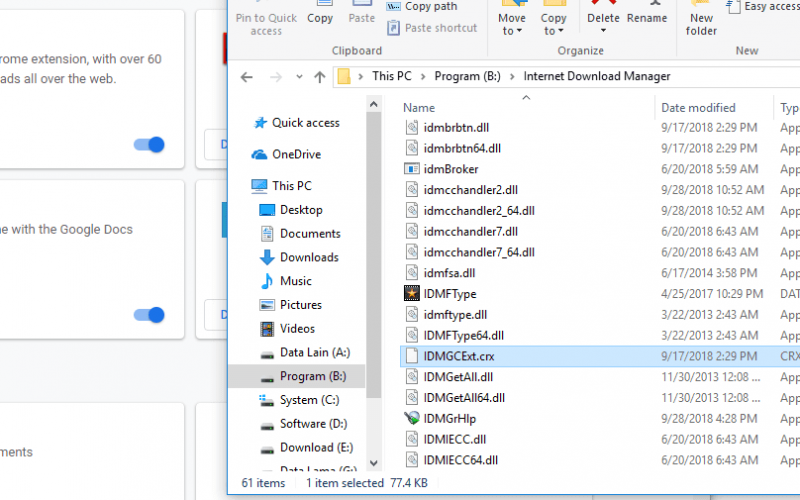Viewport: 800px width, 500px height.
Task: Click the IDMGCExt.crx file icon
Action: click(412, 356)
